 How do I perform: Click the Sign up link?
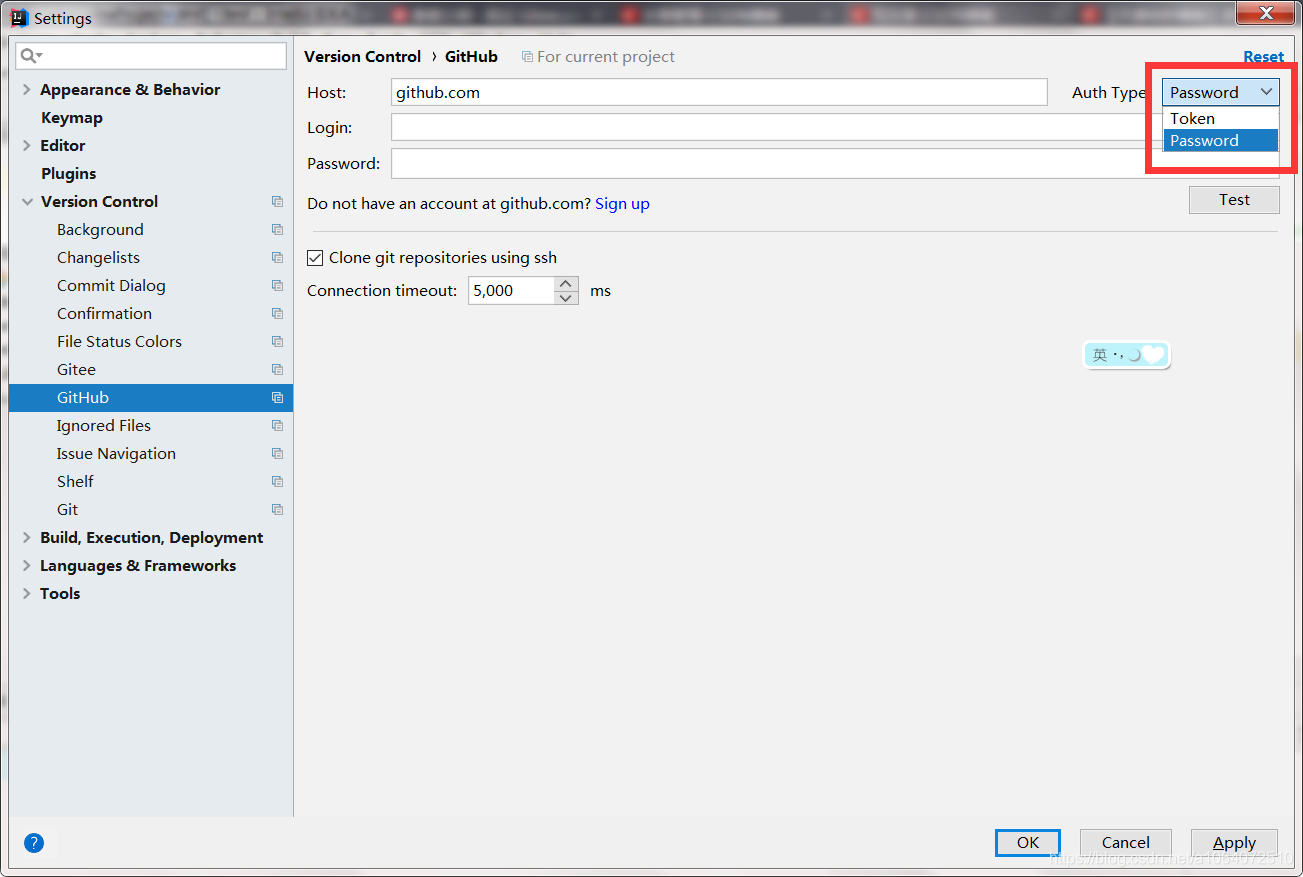tap(622, 204)
